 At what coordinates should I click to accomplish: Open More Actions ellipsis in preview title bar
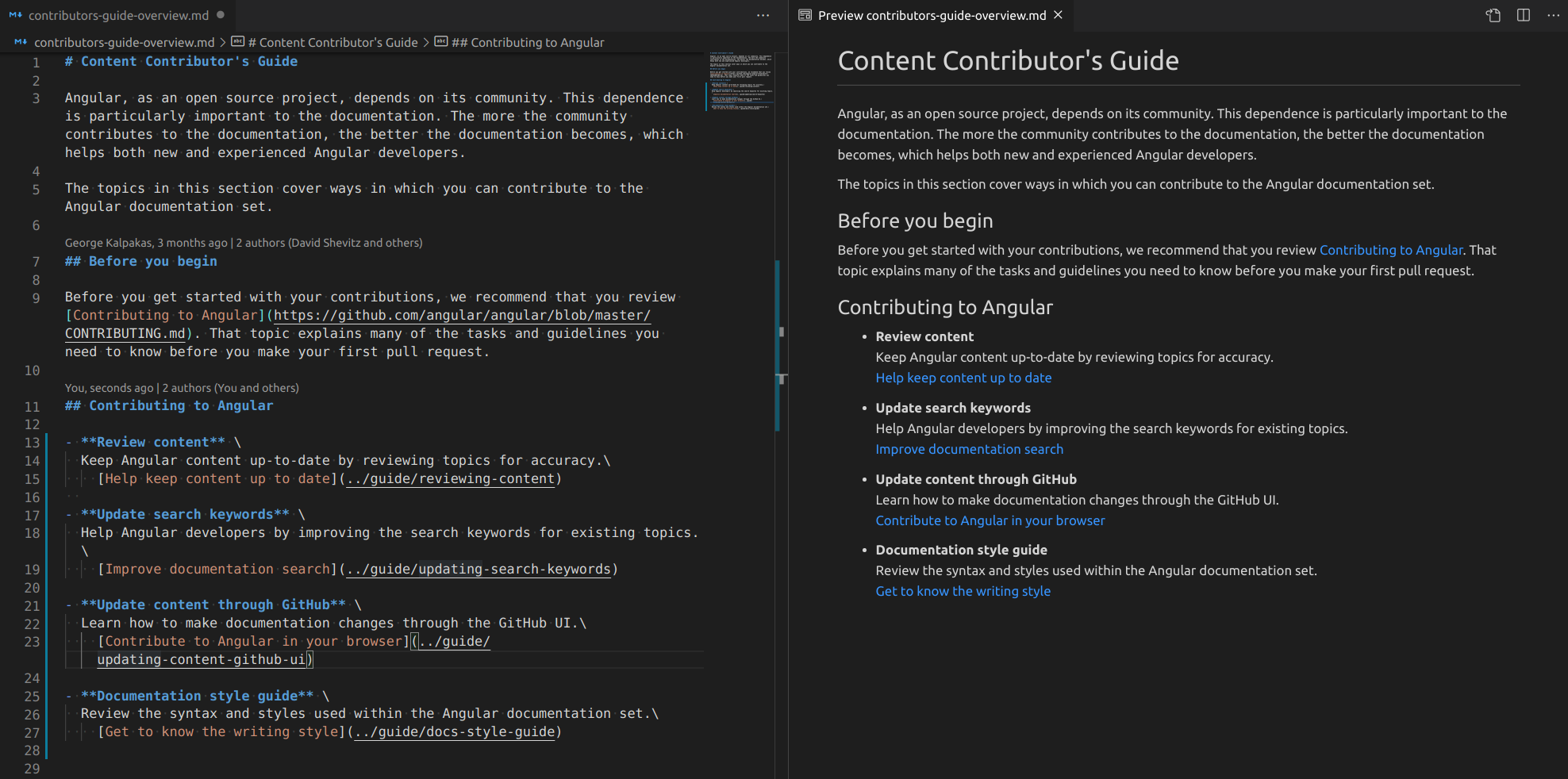point(1555,15)
